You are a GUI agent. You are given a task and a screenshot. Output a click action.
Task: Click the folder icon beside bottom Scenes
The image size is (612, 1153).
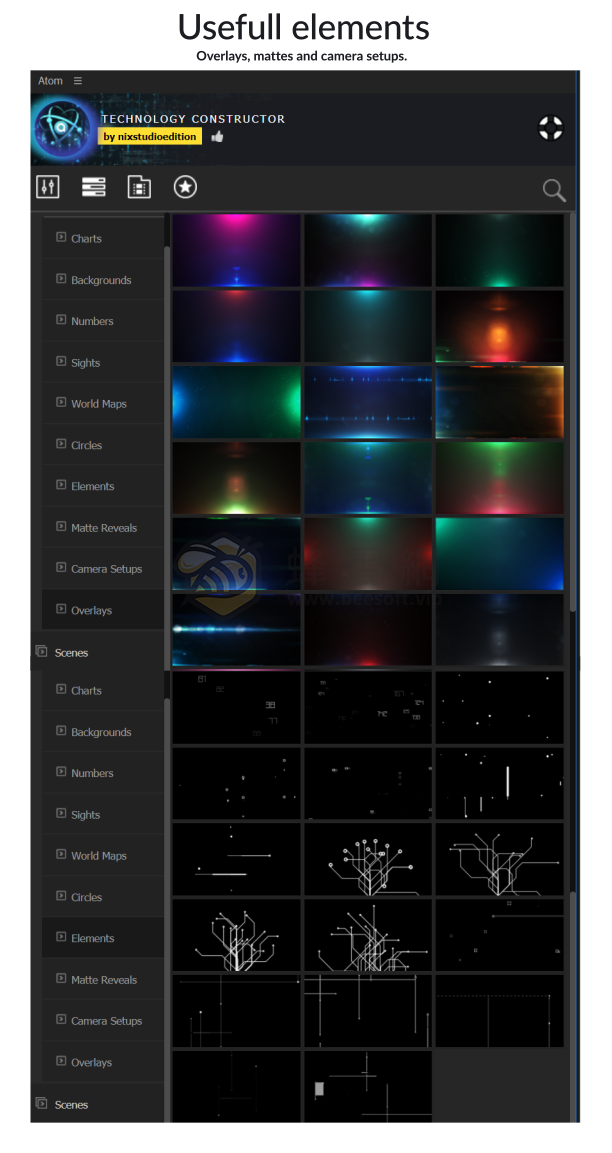click(x=41, y=1104)
